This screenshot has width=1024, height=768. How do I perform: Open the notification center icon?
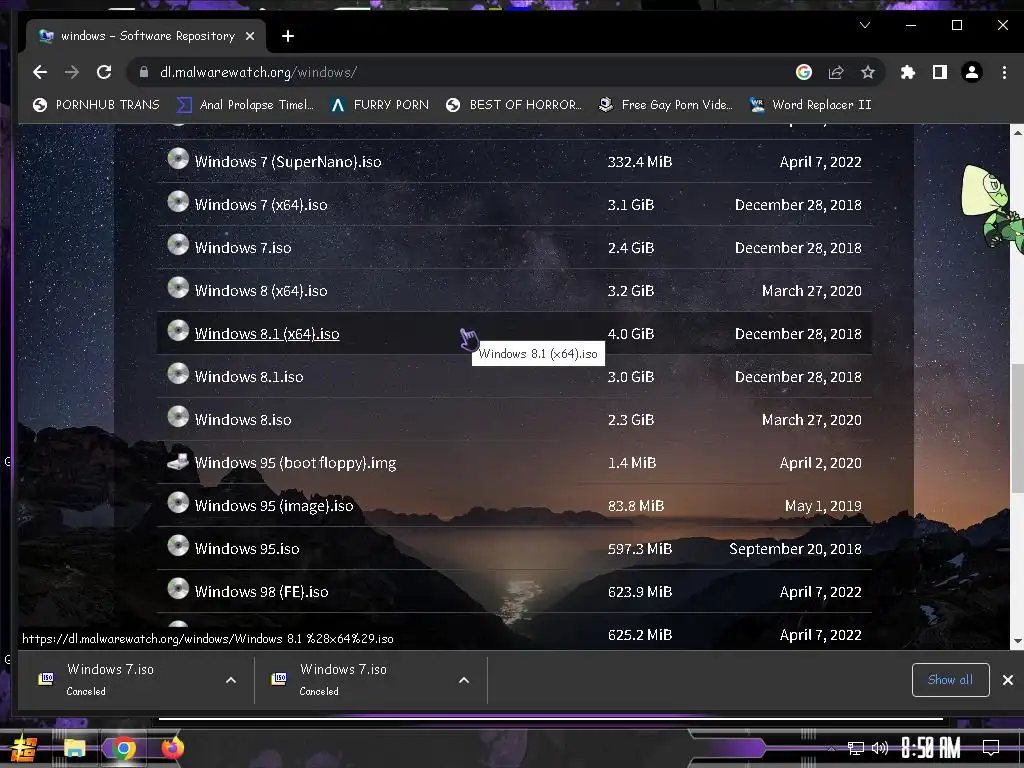991,748
